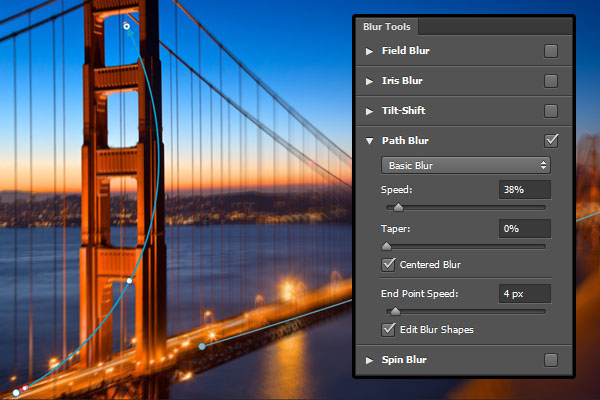The height and width of the screenshot is (400, 600).
Task: Select the path midpoint on the curved blur path
Action: click(129, 281)
